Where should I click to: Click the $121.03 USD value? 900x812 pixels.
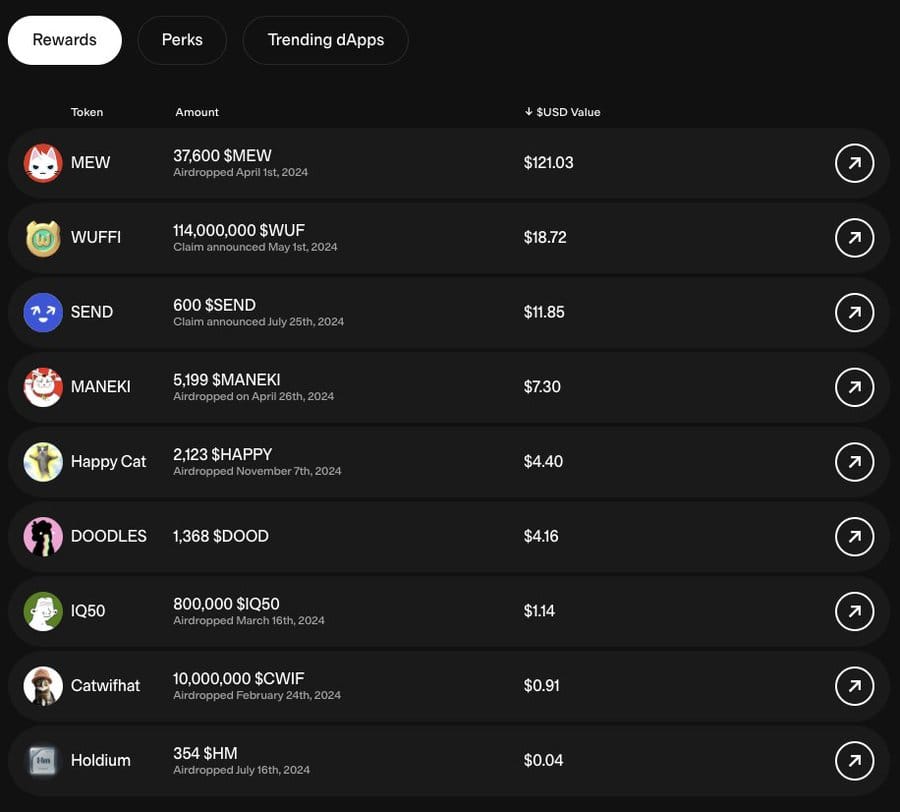[x=548, y=163]
